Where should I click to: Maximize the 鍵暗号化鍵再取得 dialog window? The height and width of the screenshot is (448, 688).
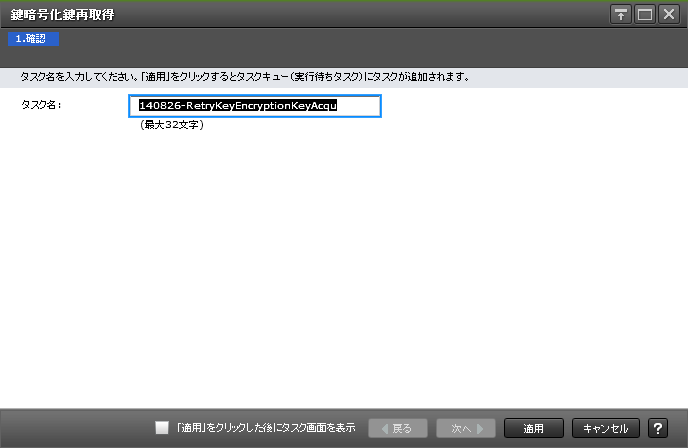click(645, 14)
